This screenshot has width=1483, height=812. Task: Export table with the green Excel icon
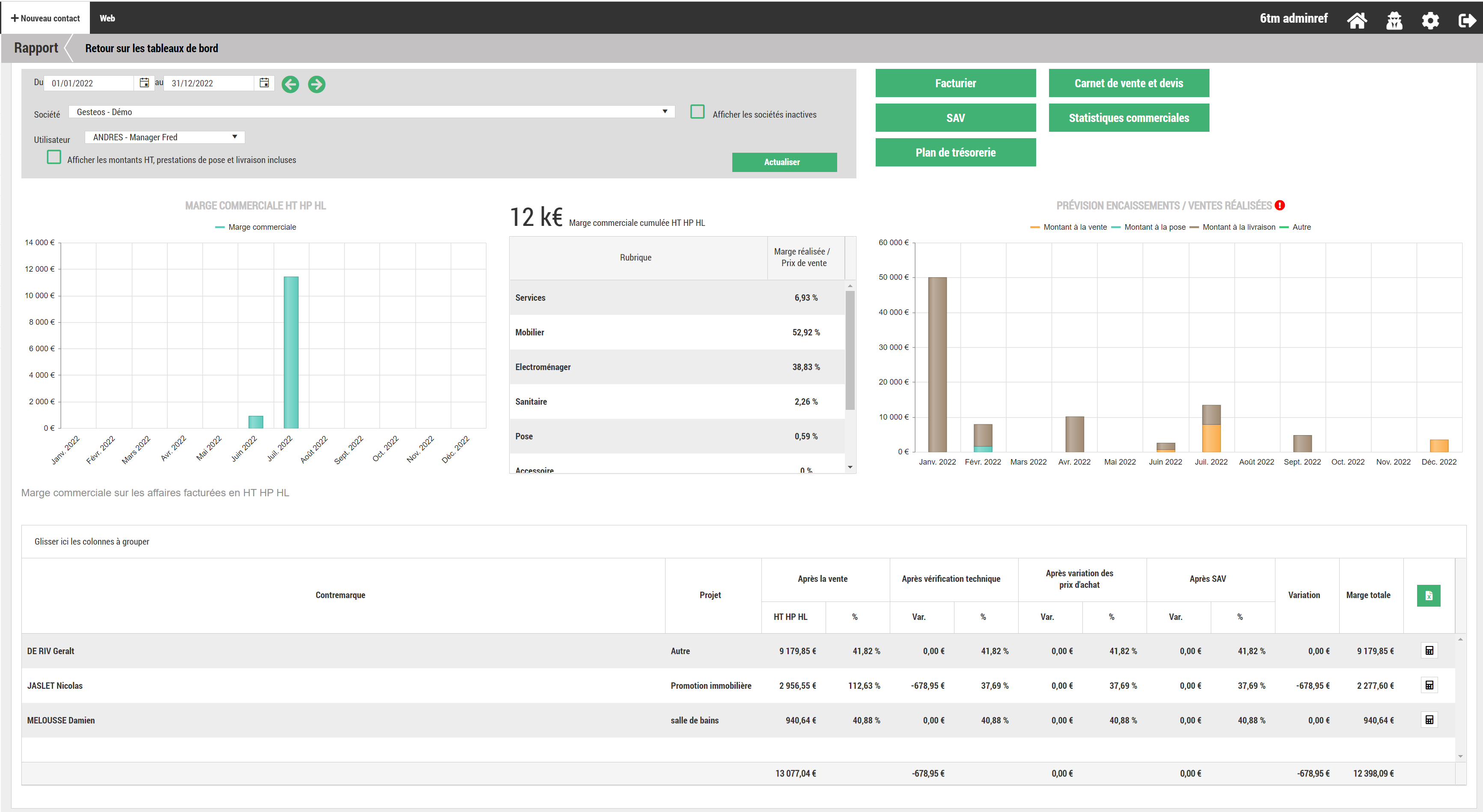[1428, 596]
